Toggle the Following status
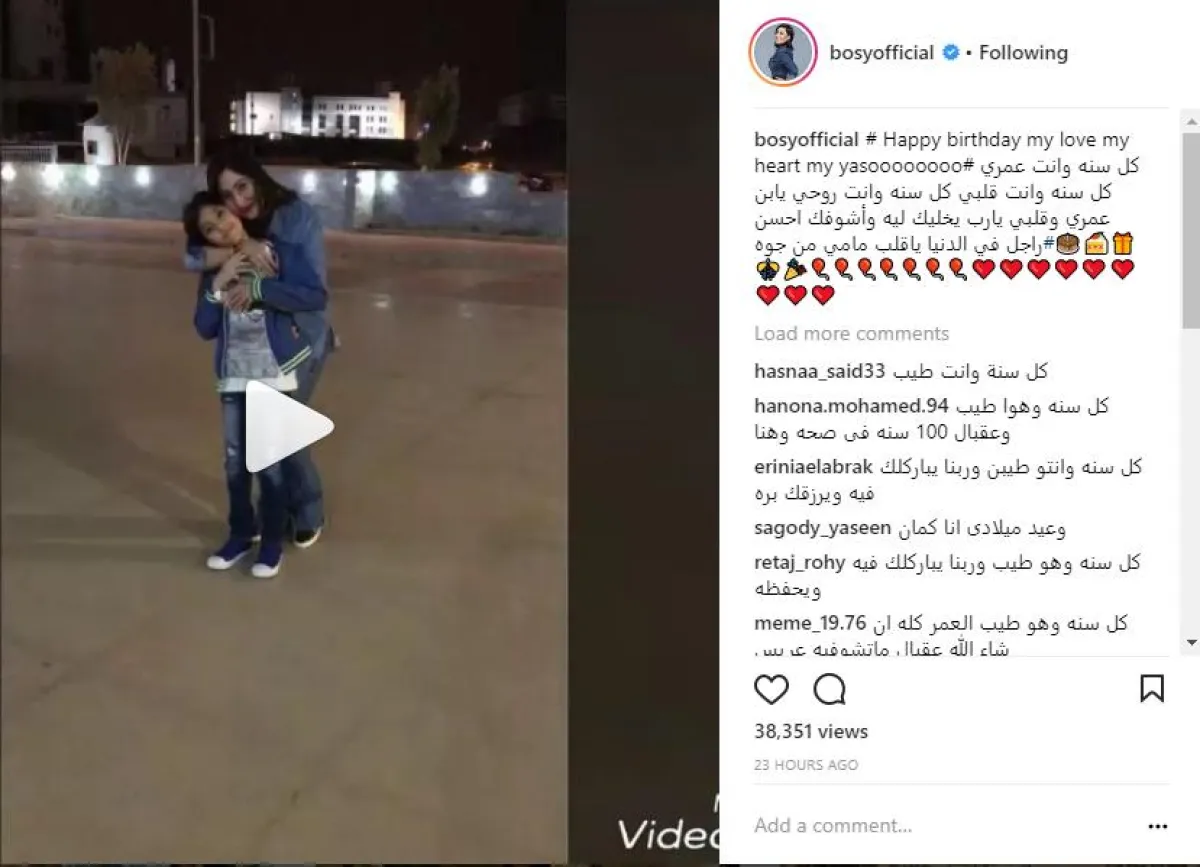The width and height of the screenshot is (1200, 867). tap(1023, 53)
